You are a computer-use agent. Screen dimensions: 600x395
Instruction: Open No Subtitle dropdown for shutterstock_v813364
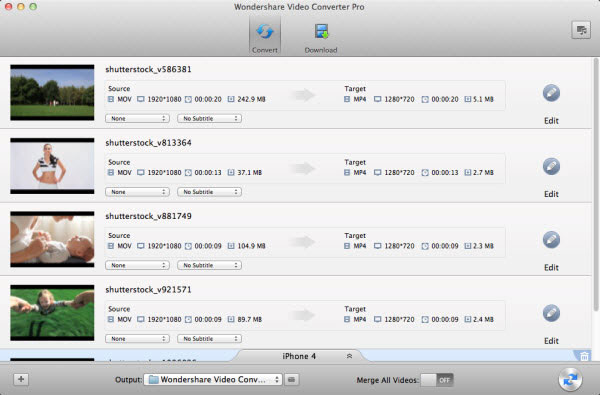(209, 192)
